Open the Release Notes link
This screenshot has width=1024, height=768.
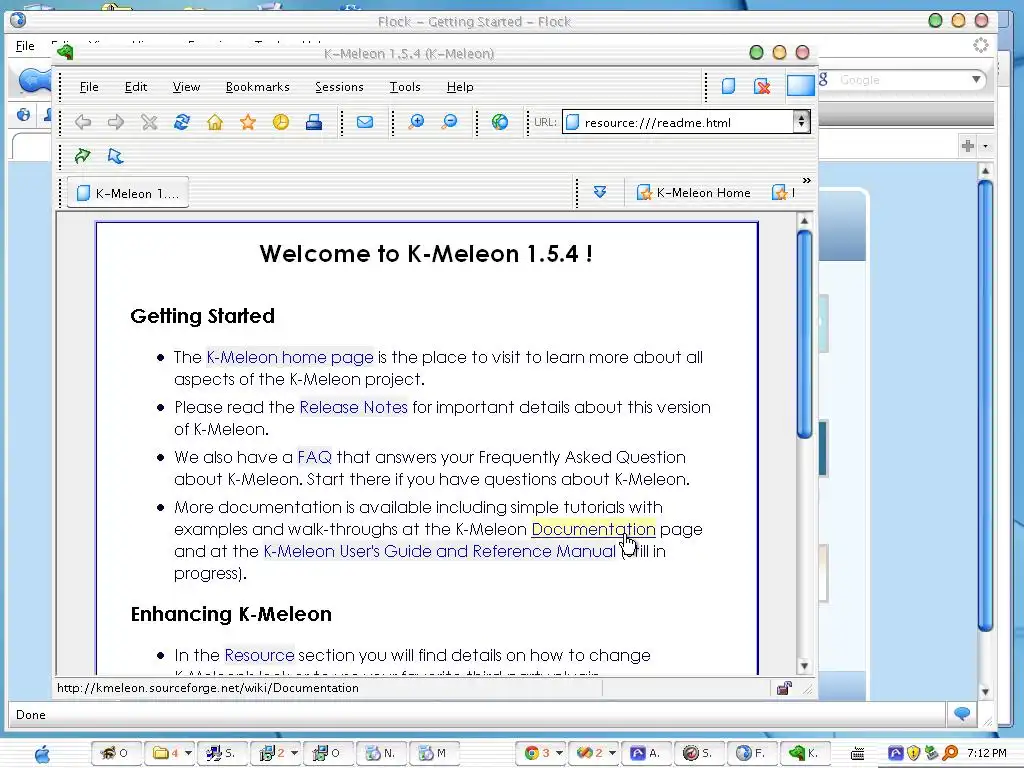coord(353,407)
